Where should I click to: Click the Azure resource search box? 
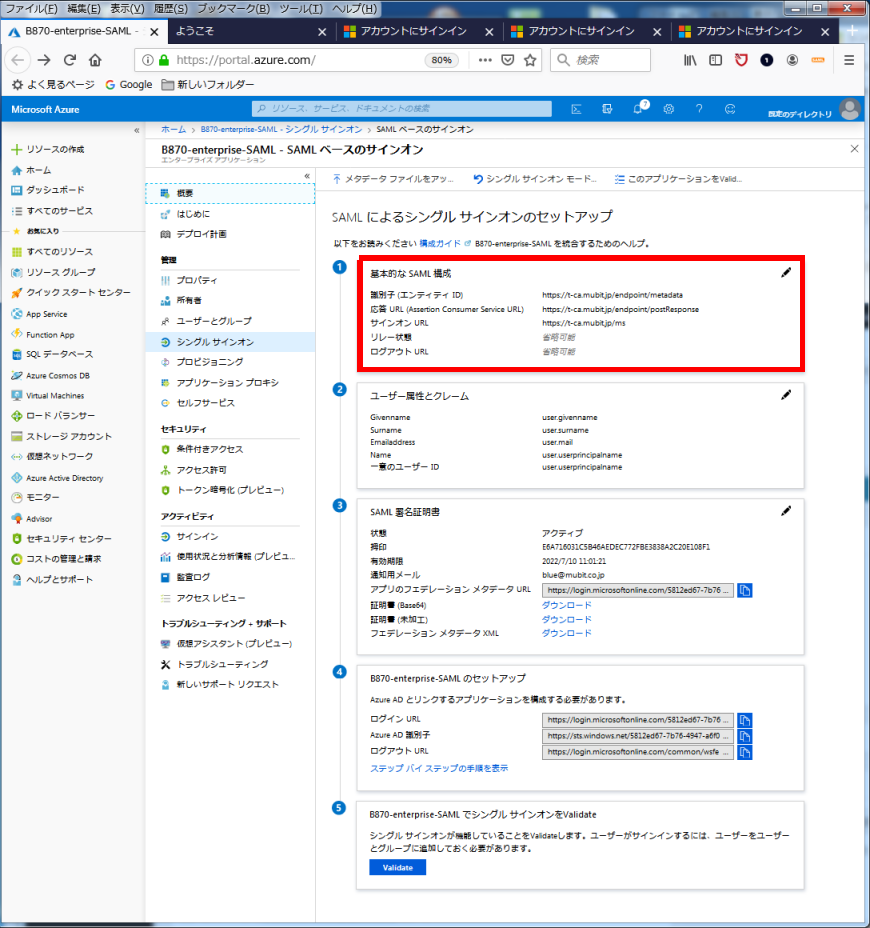tap(402, 109)
